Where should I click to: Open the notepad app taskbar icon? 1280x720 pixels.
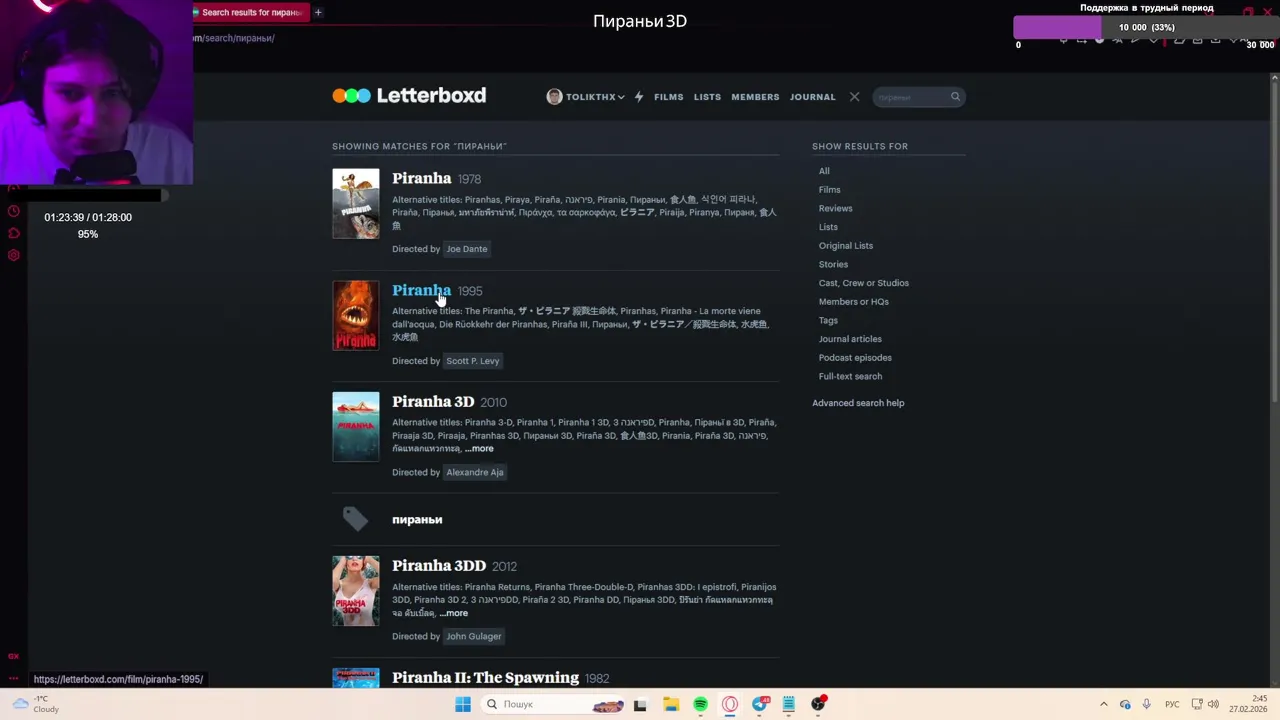[788, 704]
